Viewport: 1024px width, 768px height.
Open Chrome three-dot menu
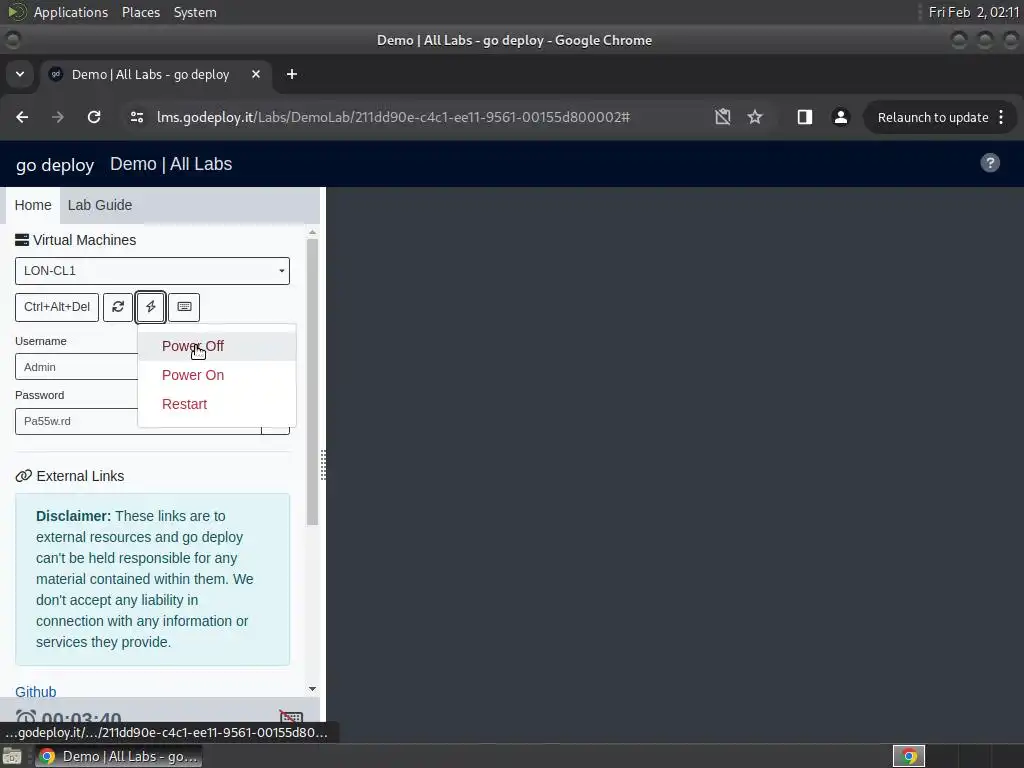pyautogui.click(x=1001, y=117)
